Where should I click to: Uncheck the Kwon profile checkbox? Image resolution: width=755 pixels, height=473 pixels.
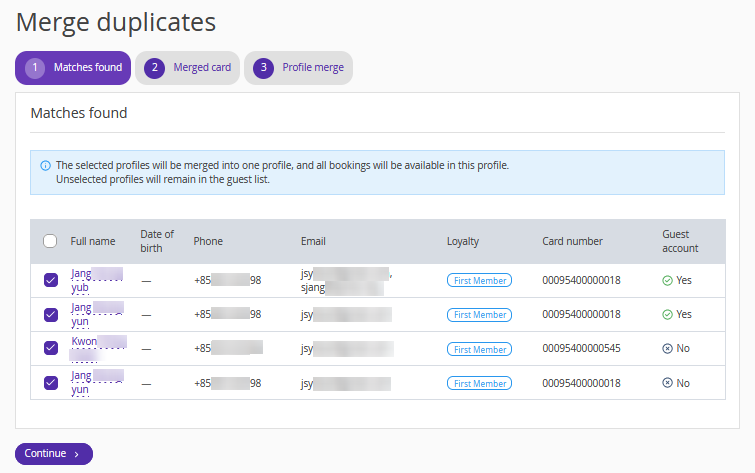coord(51,348)
